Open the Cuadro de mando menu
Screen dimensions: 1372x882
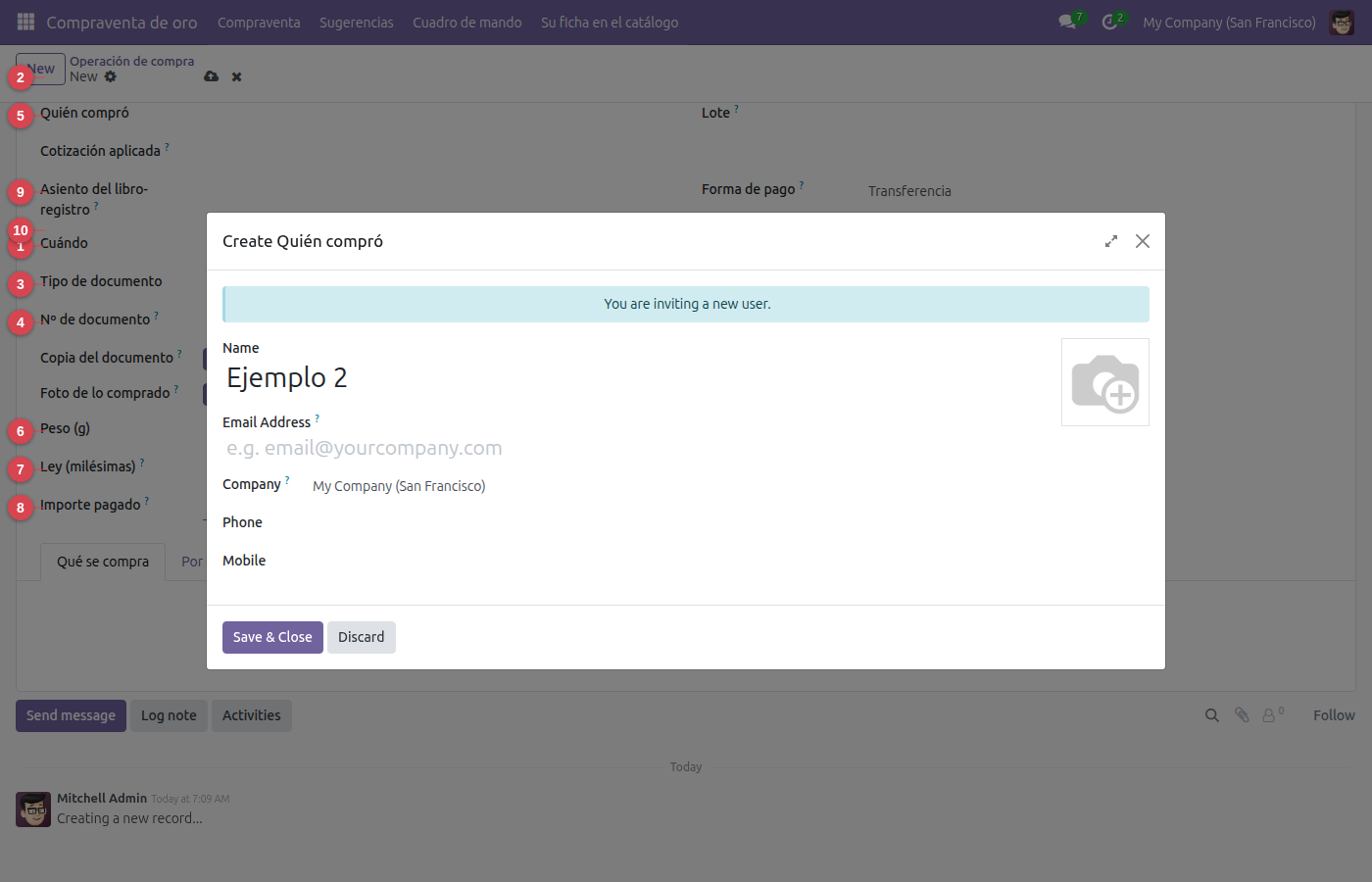pos(467,22)
